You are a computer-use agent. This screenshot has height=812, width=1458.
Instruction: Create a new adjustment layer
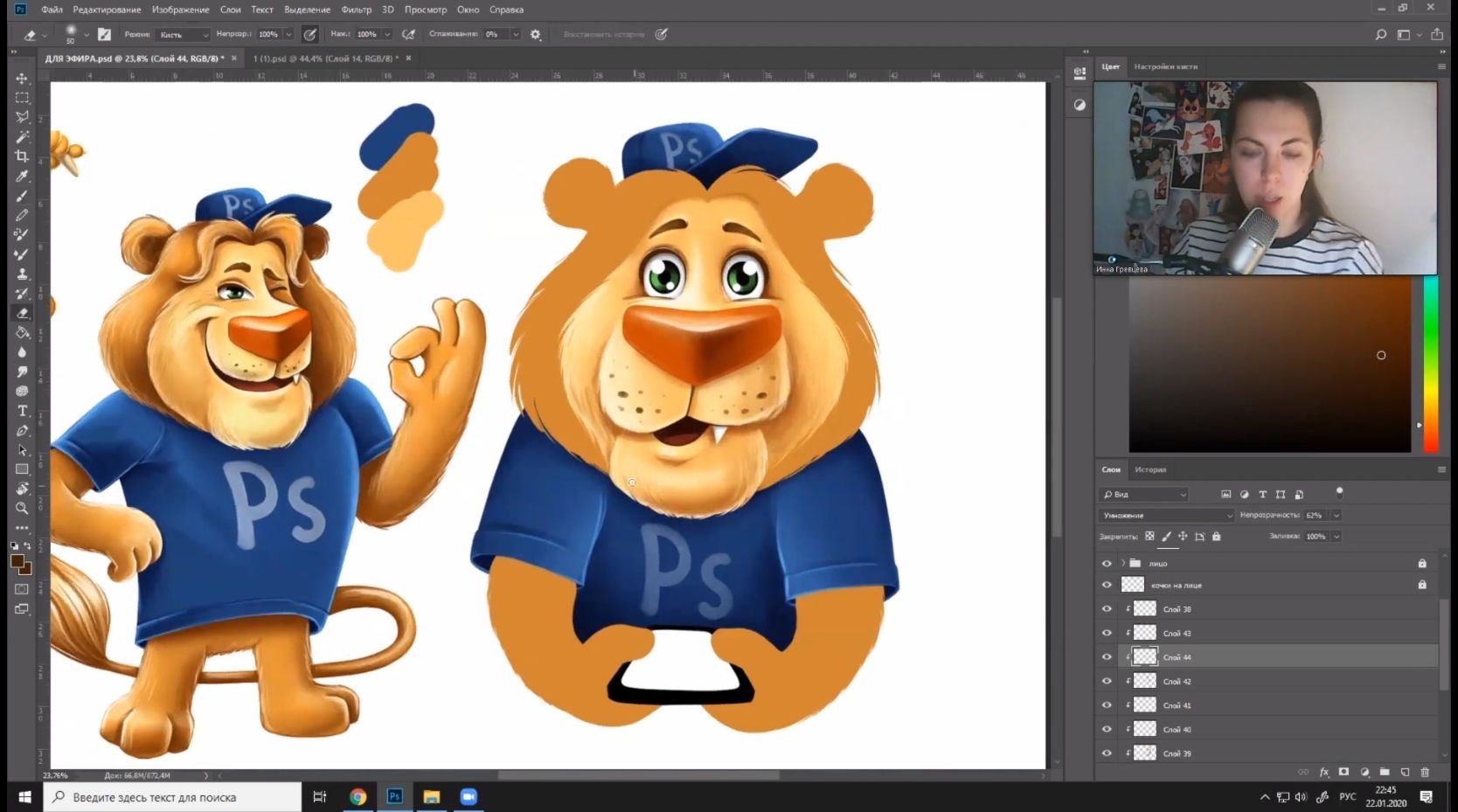coord(1364,772)
